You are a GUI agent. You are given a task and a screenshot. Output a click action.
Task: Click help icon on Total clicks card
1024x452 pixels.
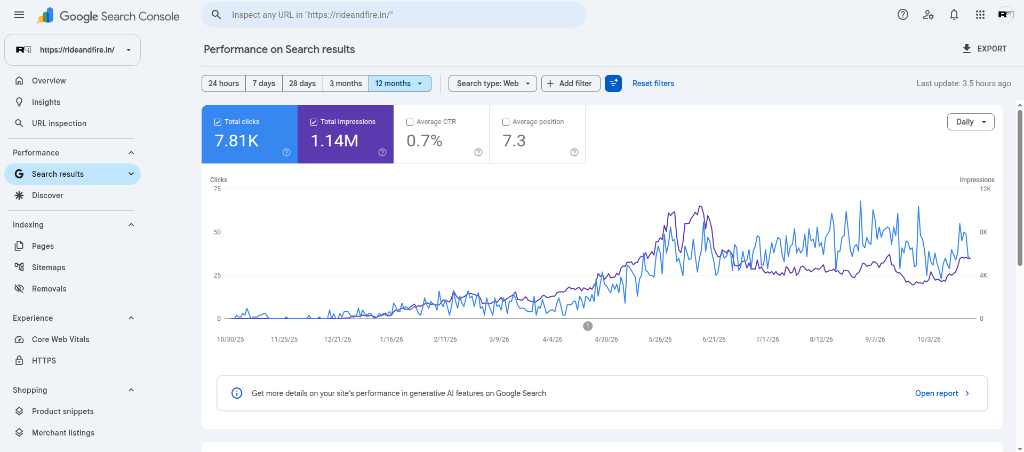pyautogui.click(x=286, y=152)
